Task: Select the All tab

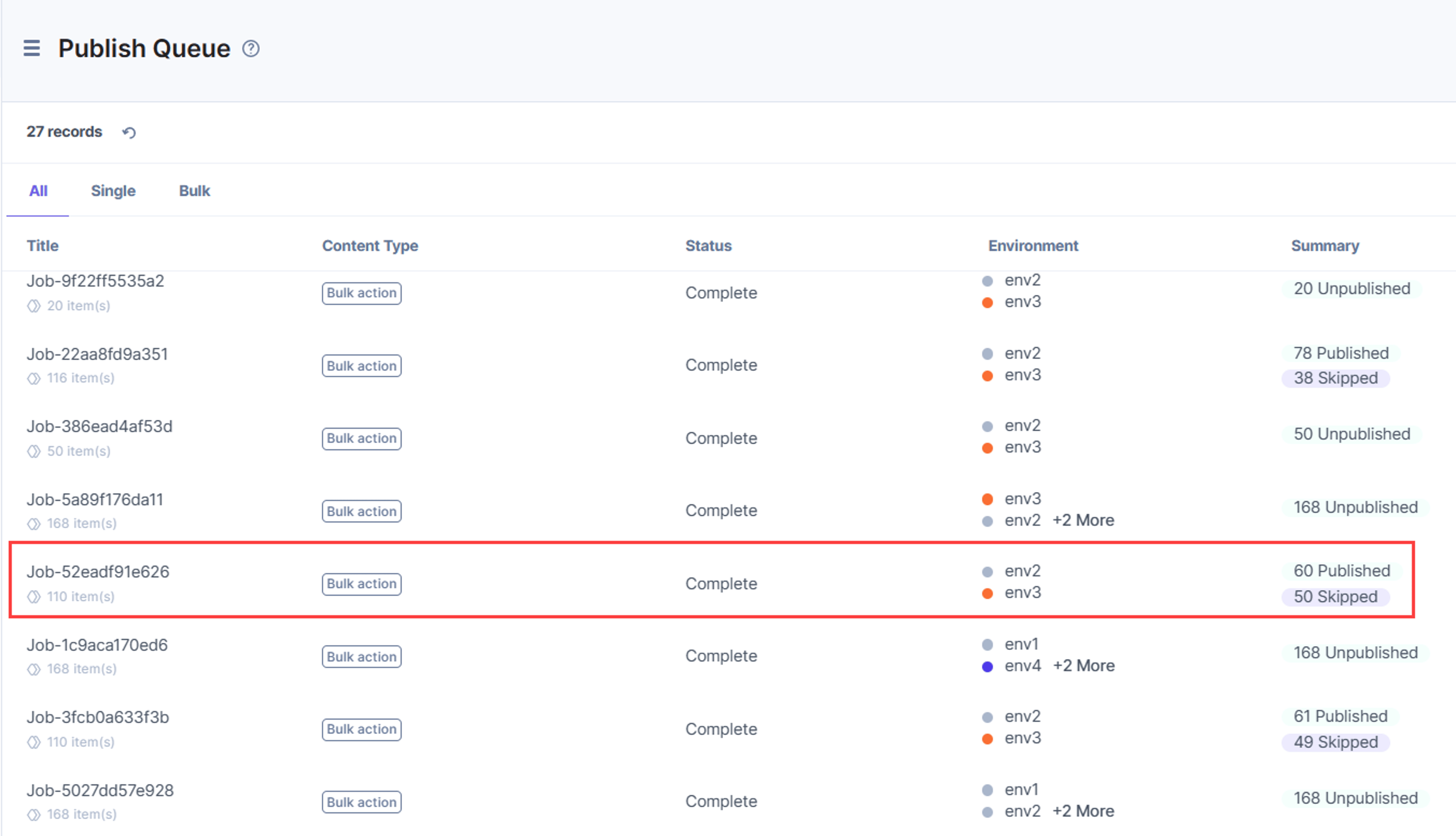Action: pyautogui.click(x=38, y=191)
